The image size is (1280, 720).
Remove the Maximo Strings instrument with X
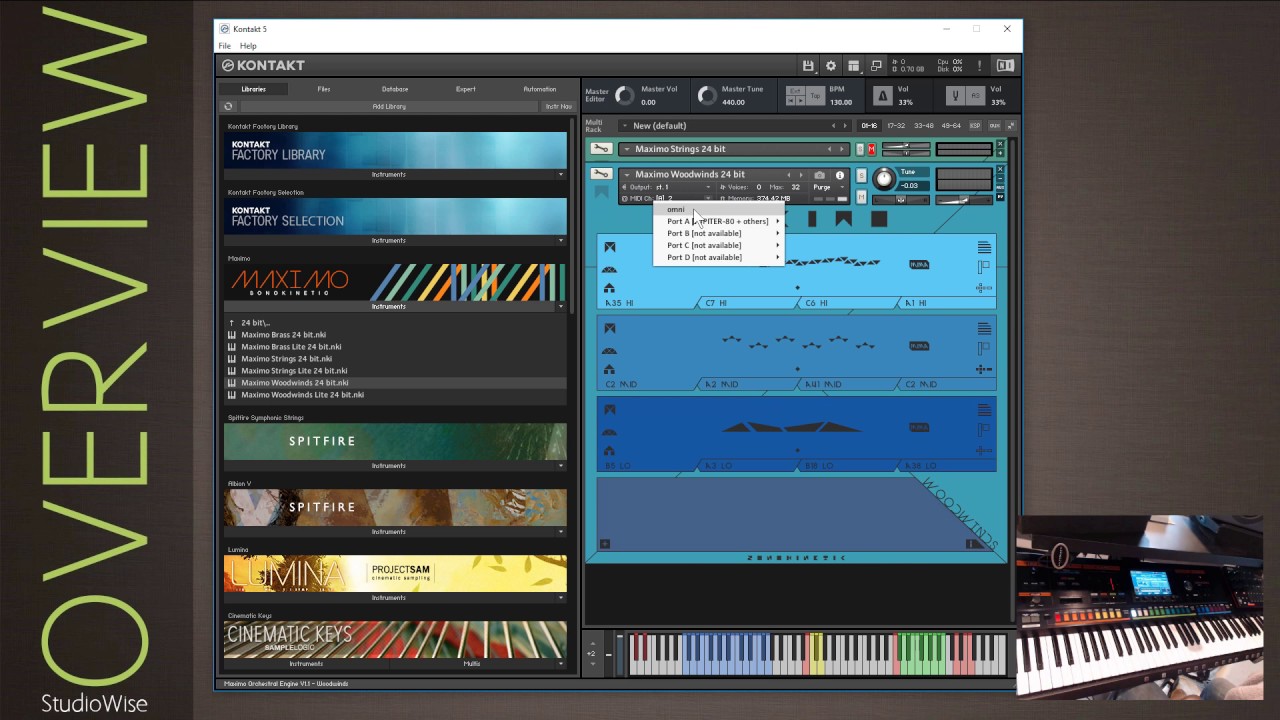point(1000,145)
